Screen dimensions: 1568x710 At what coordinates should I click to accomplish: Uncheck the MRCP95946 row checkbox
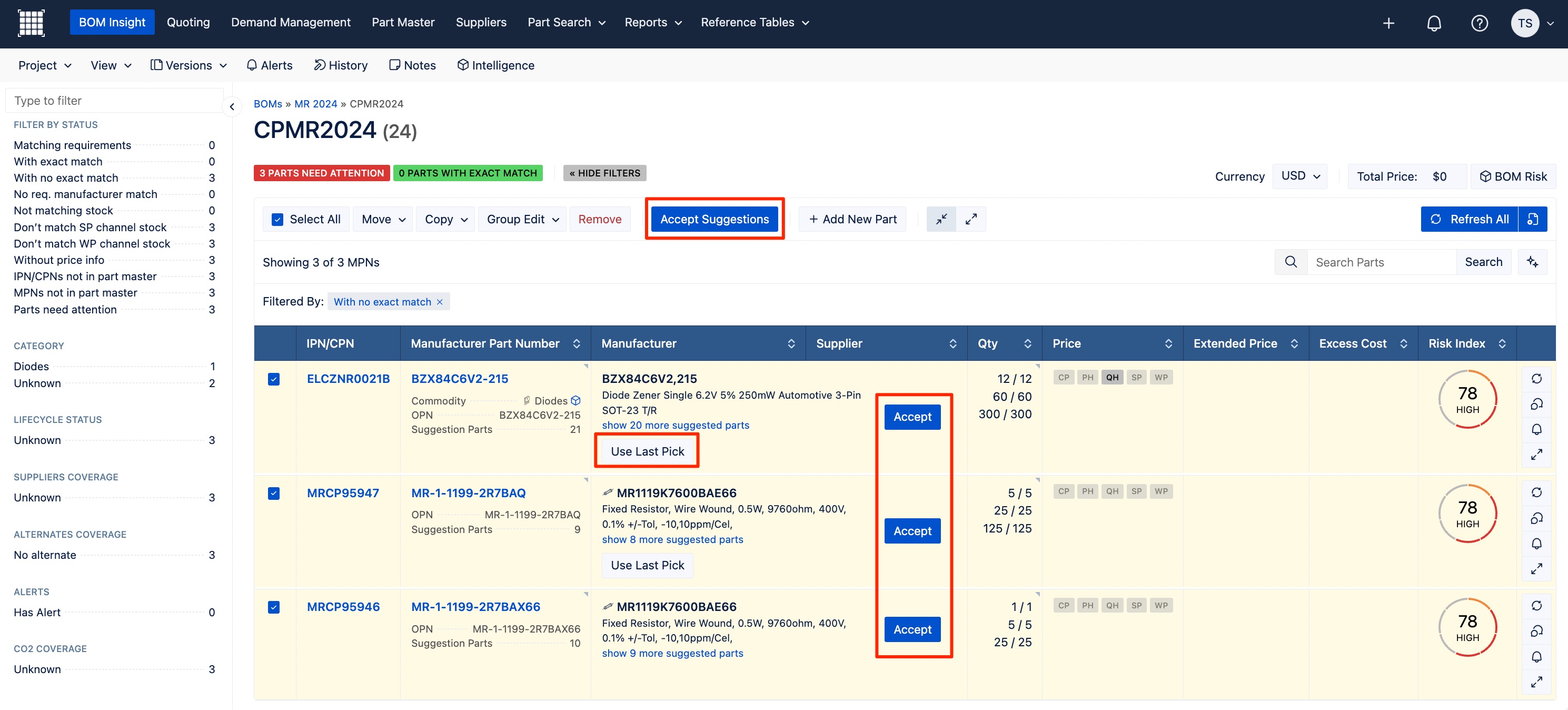pos(274,608)
